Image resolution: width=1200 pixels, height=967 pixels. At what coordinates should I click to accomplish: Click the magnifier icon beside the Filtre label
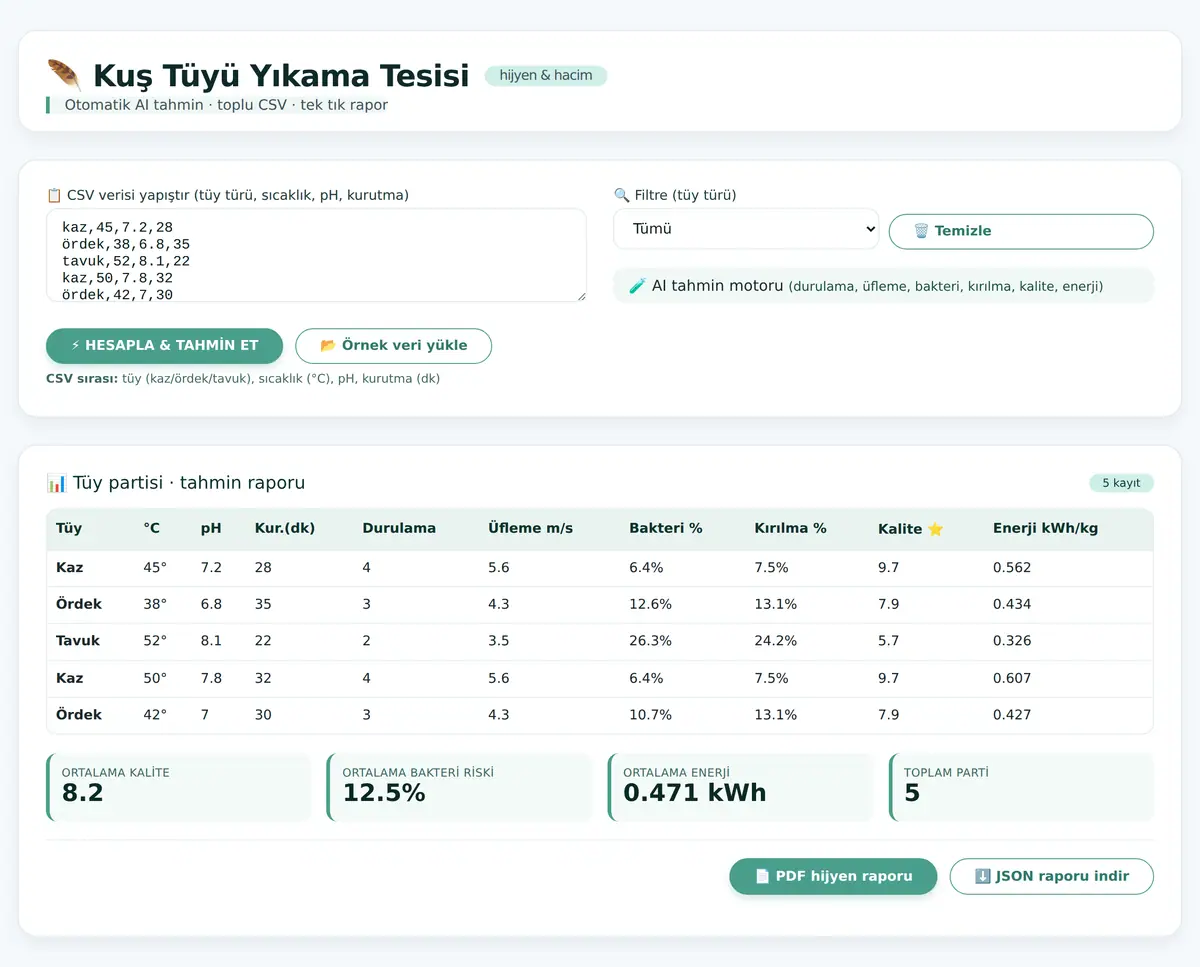click(621, 195)
